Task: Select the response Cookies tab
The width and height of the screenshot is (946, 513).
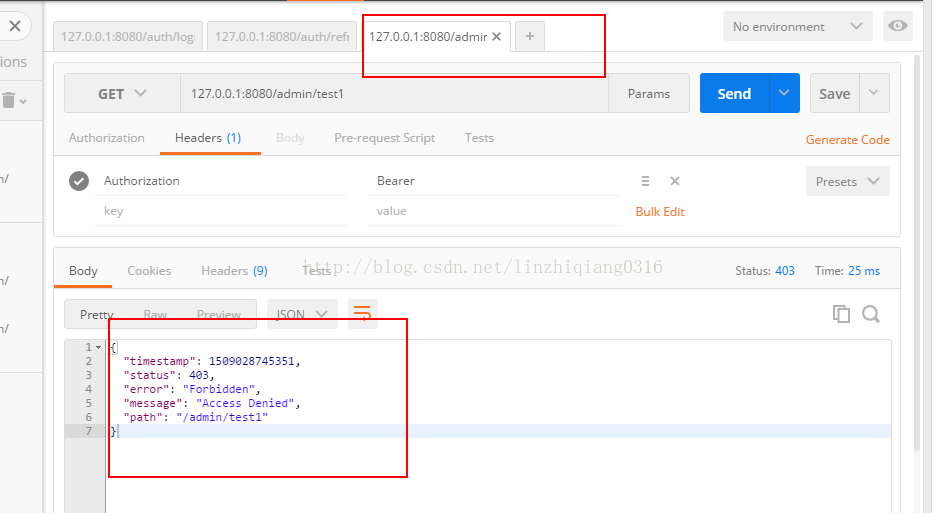Action: (x=149, y=271)
